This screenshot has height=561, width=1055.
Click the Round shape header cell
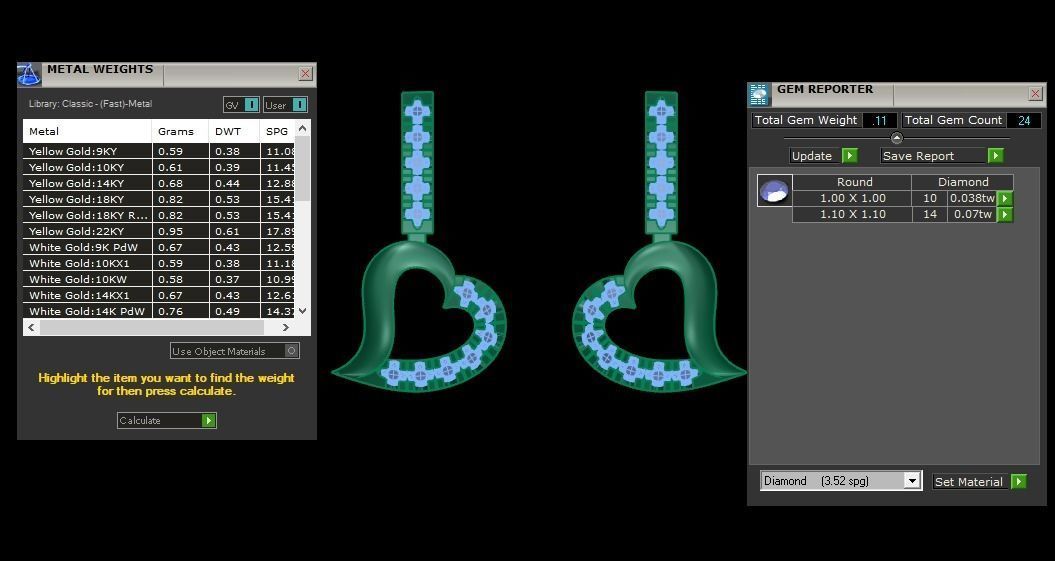[852, 182]
